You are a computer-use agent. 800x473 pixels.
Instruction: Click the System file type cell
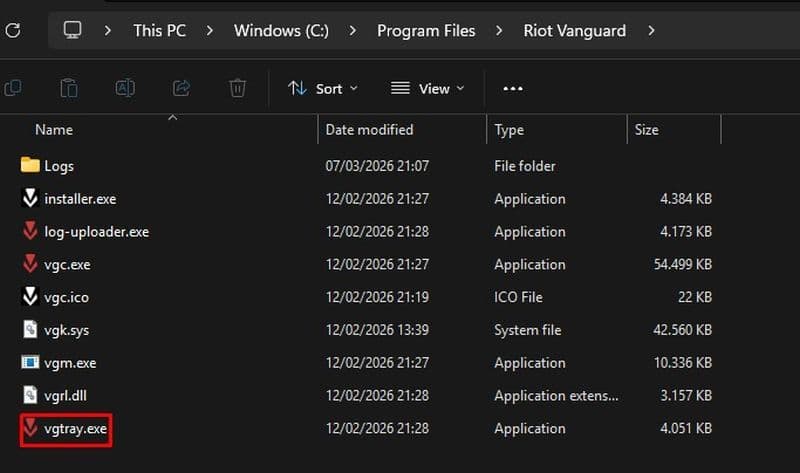pyautogui.click(x=528, y=330)
